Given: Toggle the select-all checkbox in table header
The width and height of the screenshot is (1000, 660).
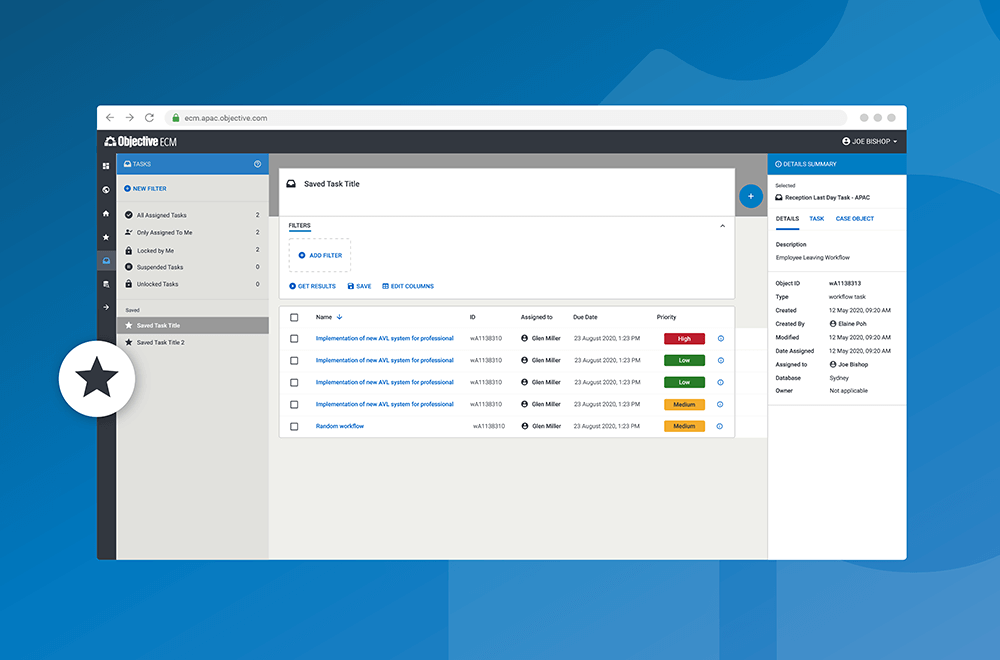Looking at the screenshot, I should [x=294, y=317].
